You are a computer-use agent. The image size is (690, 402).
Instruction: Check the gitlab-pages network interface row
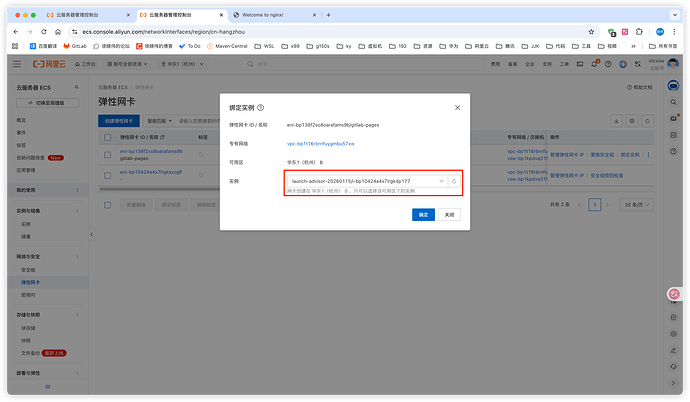[x=109, y=154]
